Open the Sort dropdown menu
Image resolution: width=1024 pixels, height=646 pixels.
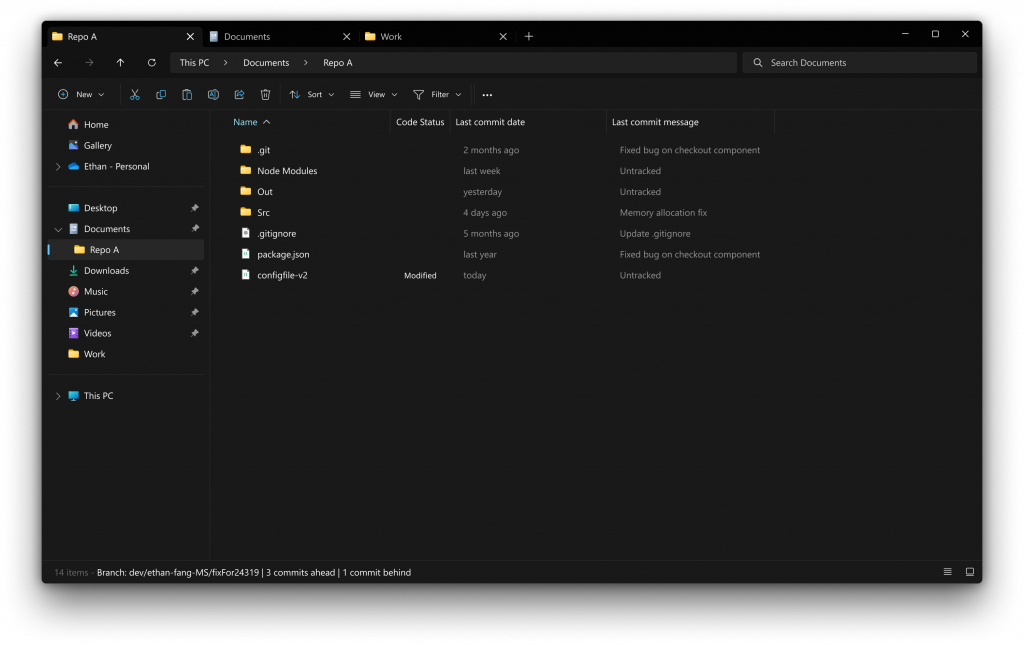(312, 95)
